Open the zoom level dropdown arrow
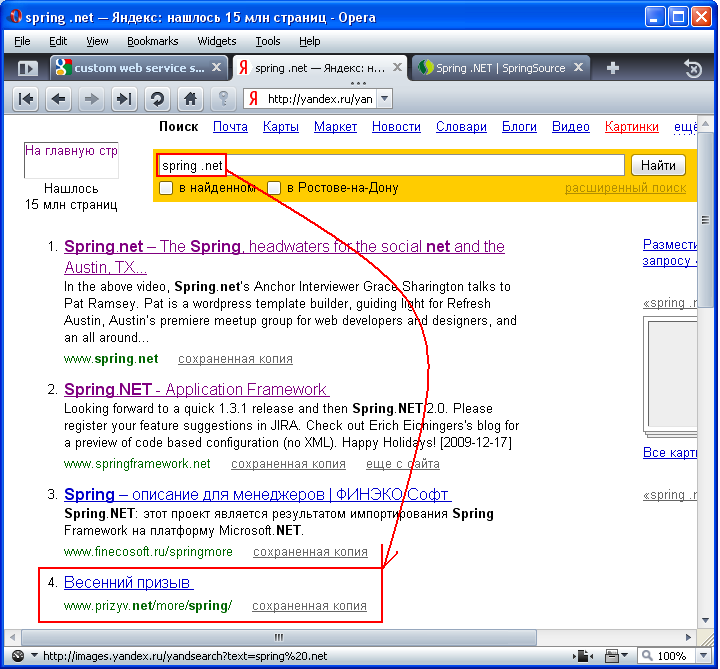The image size is (720, 669). 703,656
